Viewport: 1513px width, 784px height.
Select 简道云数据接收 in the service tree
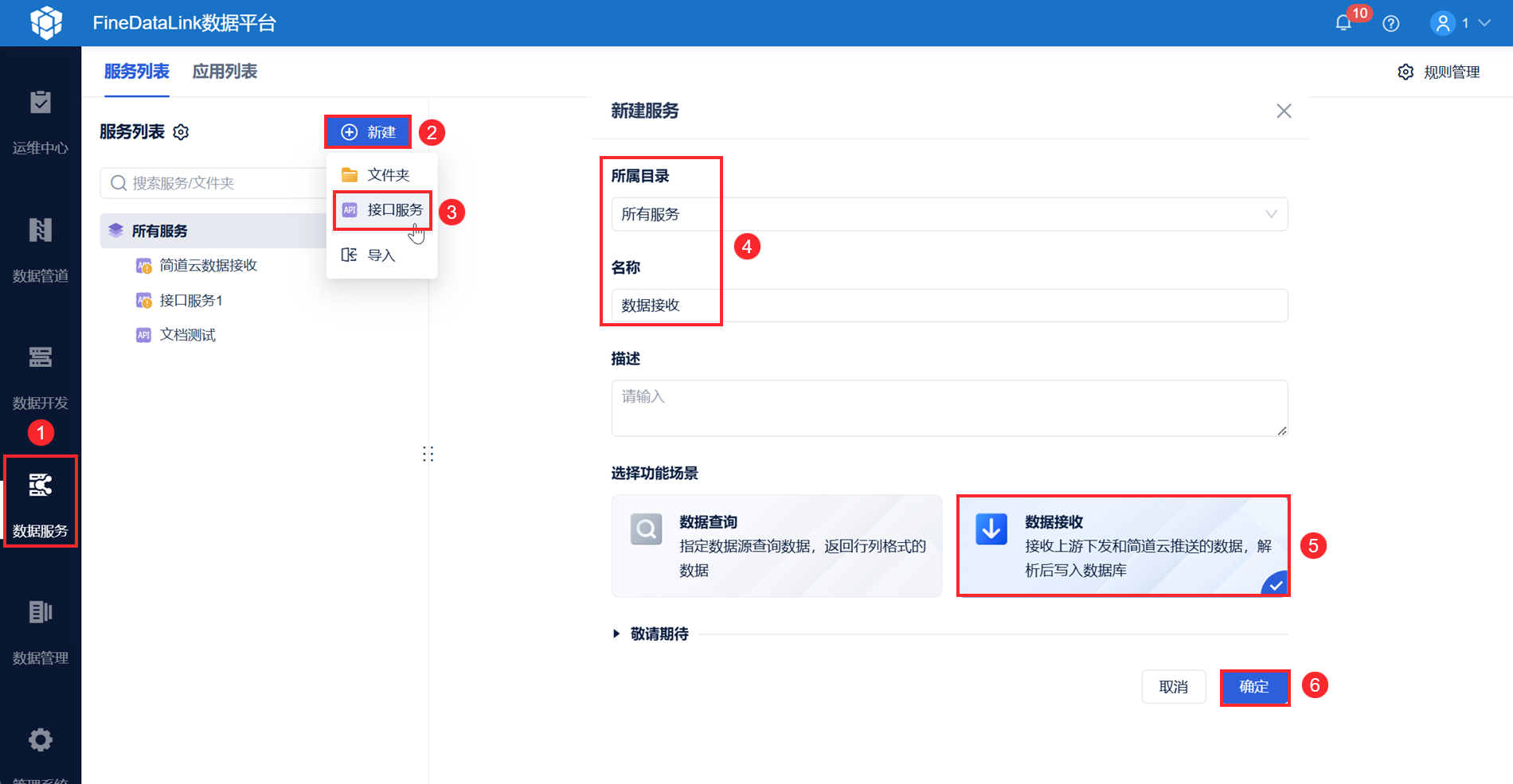209,265
